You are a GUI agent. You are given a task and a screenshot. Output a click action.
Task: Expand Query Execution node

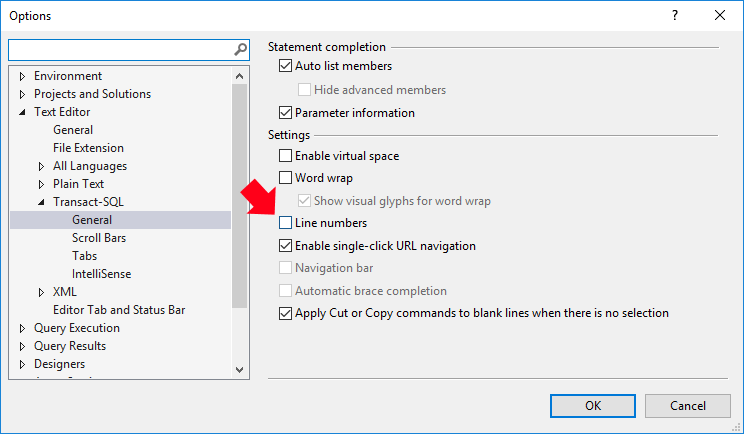pyautogui.click(x=22, y=328)
